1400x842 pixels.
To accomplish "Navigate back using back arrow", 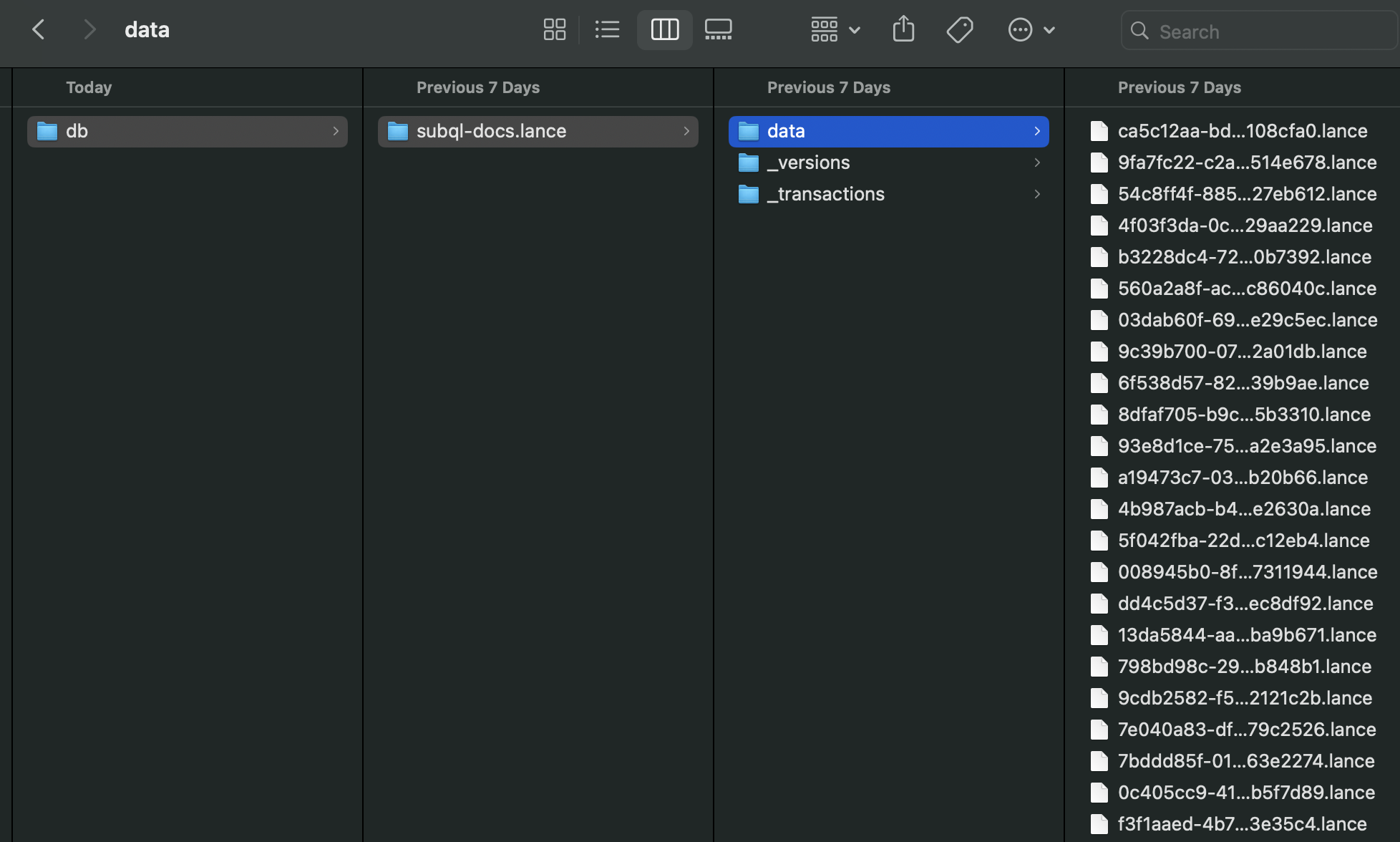I will 37,29.
